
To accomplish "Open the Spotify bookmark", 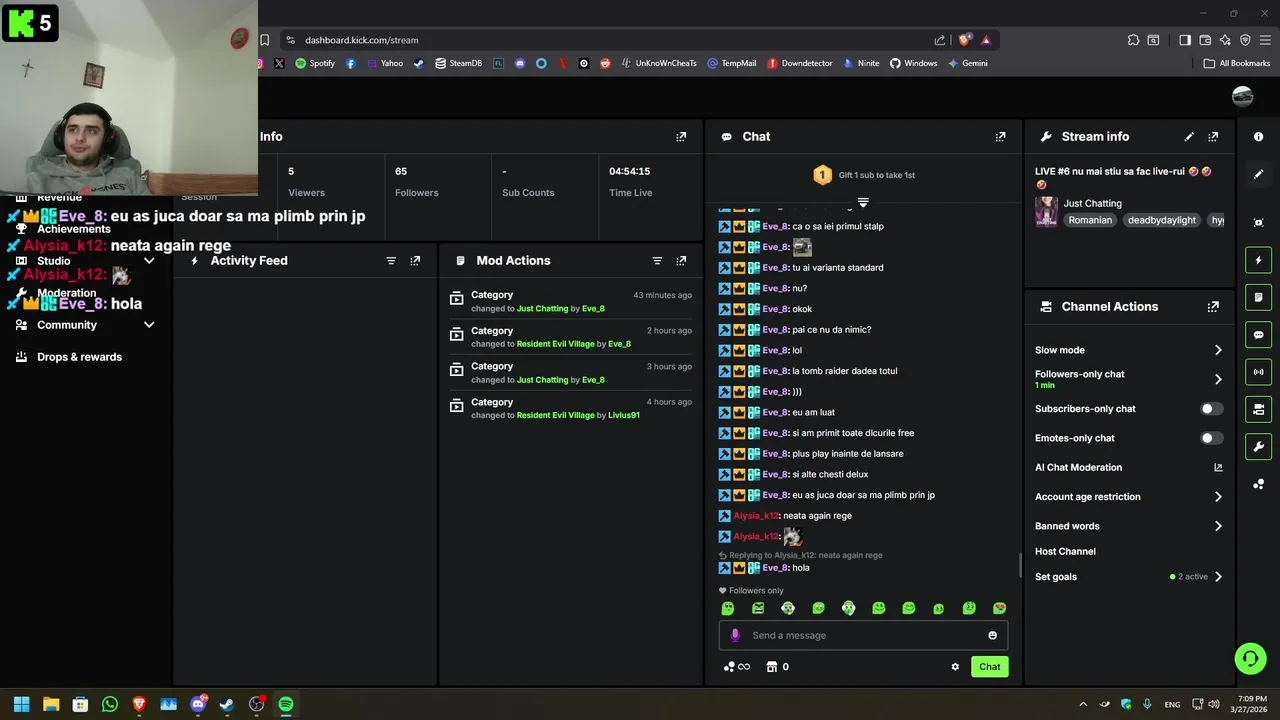I will [x=315, y=63].
